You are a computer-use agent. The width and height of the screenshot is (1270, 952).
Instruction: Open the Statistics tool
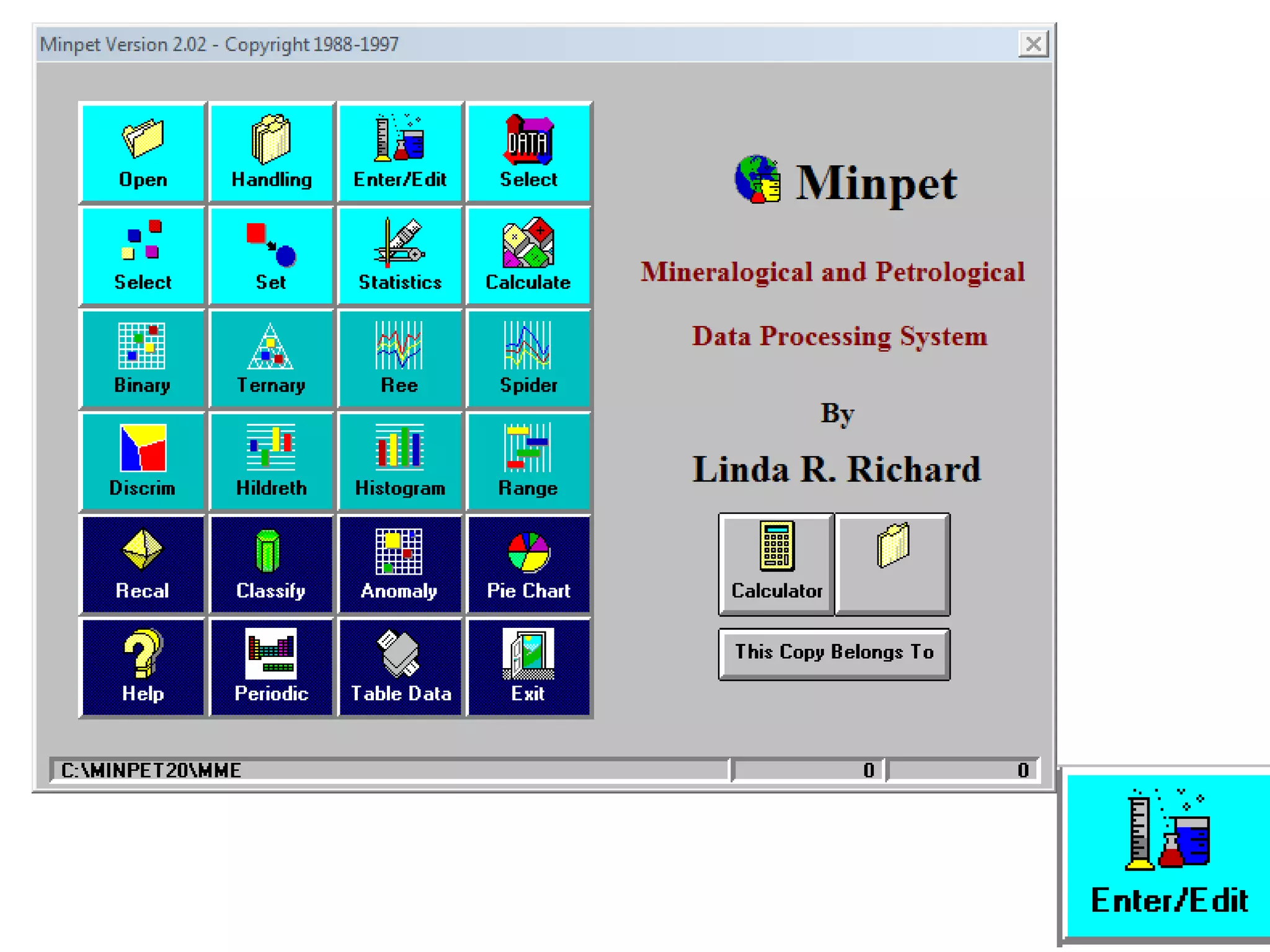[399, 255]
